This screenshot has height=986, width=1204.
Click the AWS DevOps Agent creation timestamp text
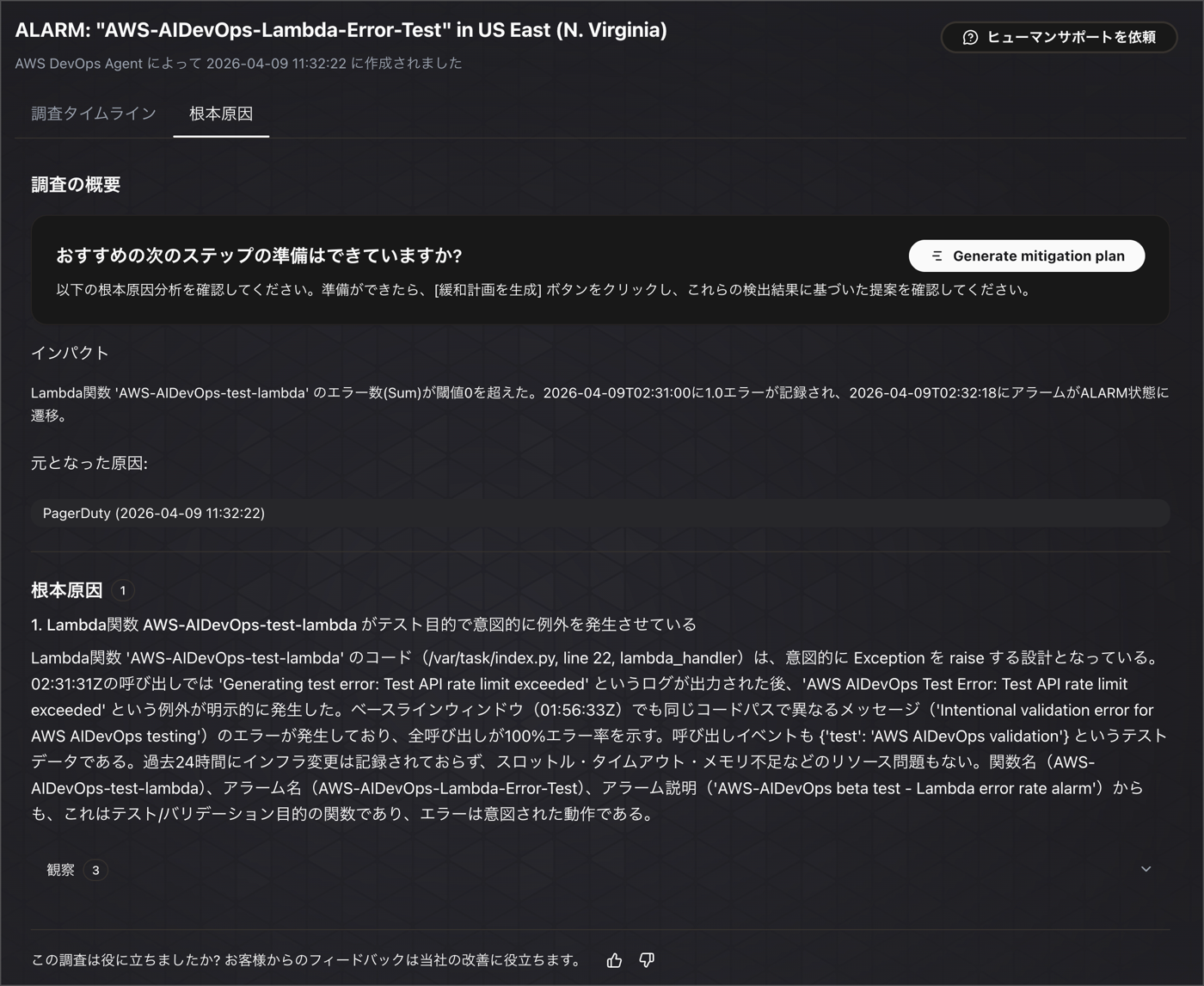coord(238,63)
